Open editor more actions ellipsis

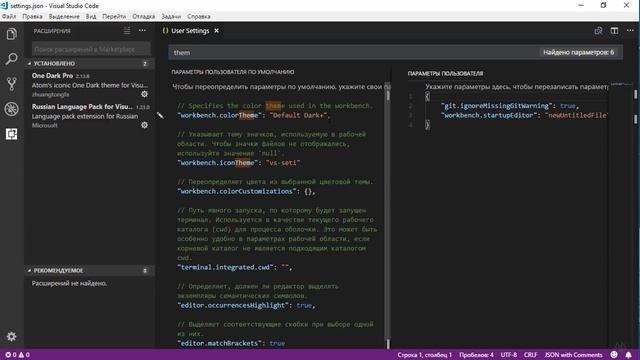pos(630,31)
